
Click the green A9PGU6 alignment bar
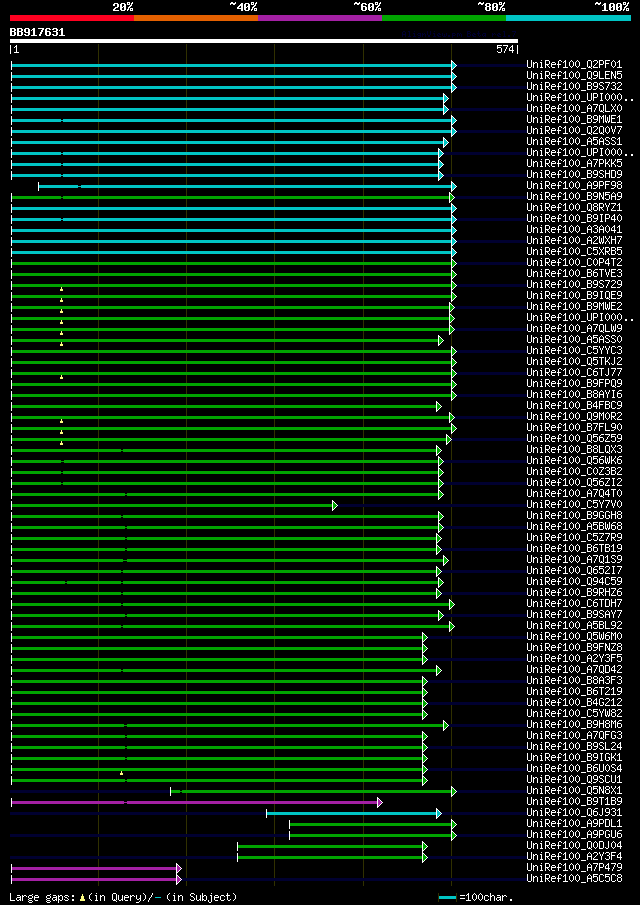[x=372, y=835]
